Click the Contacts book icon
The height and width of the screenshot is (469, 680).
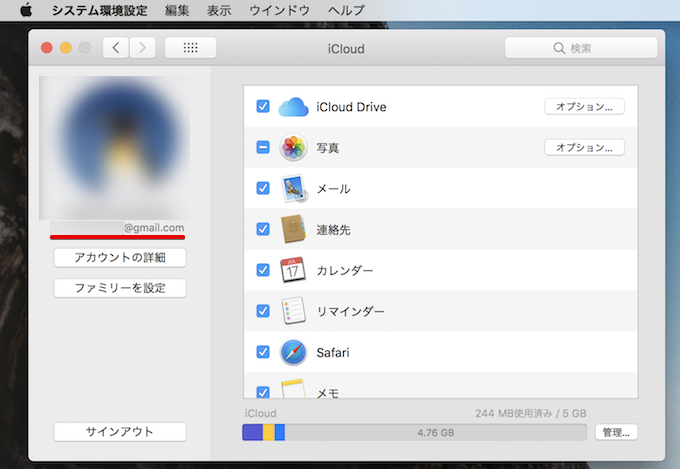293,229
